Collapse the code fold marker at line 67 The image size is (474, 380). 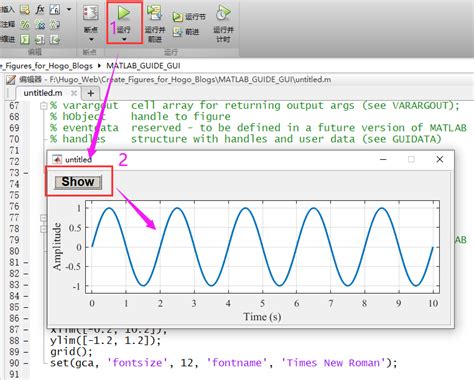tap(43, 106)
